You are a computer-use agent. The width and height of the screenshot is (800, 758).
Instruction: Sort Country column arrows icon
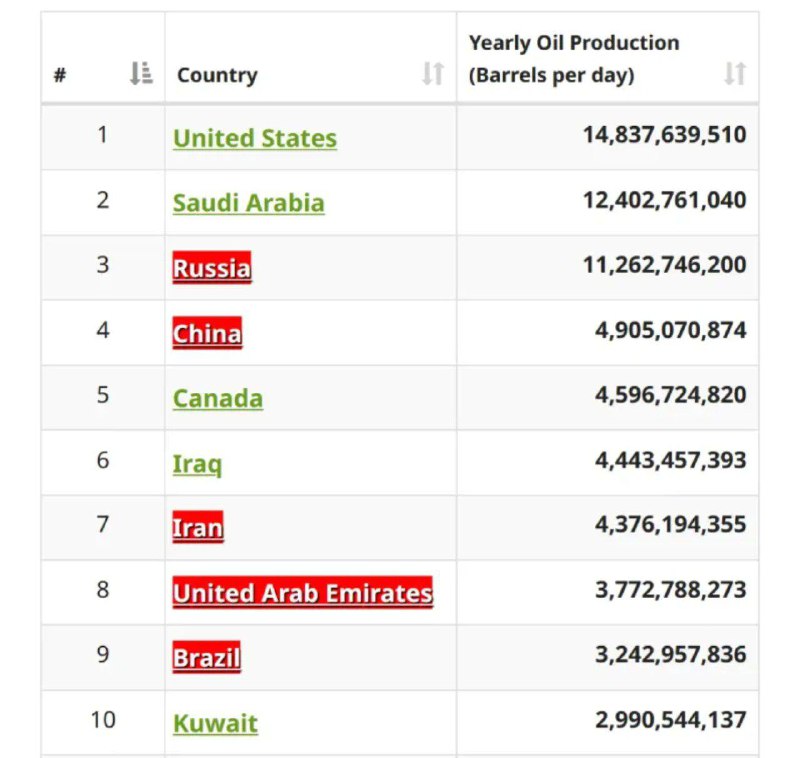coord(433,73)
